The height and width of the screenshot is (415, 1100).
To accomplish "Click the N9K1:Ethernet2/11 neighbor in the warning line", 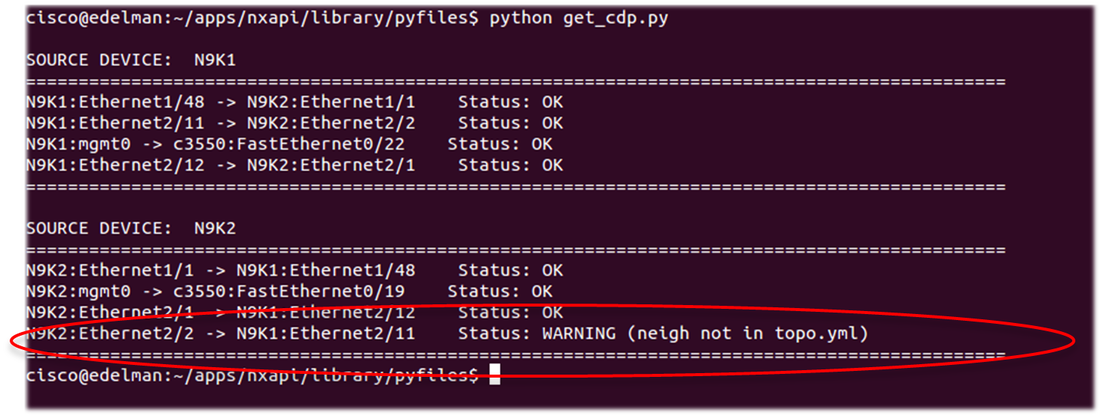I will 330,333.
